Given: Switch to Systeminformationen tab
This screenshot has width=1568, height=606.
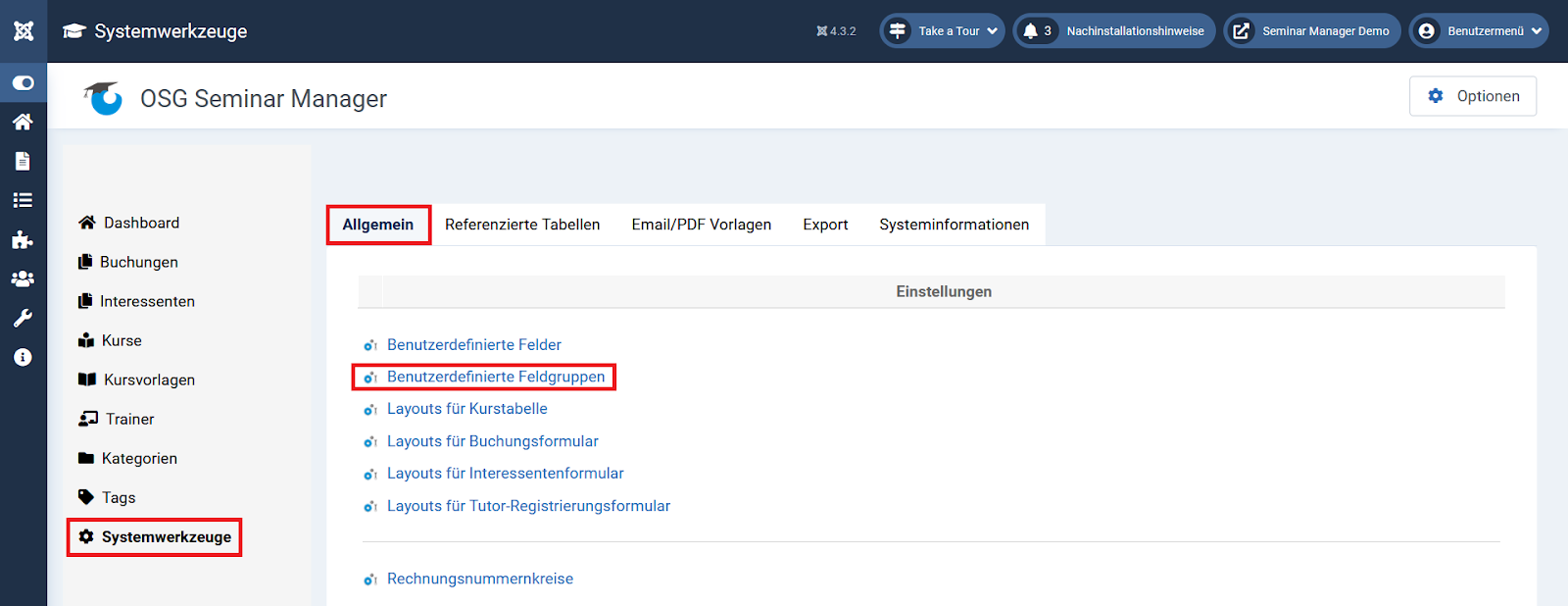Looking at the screenshot, I should click(x=955, y=225).
